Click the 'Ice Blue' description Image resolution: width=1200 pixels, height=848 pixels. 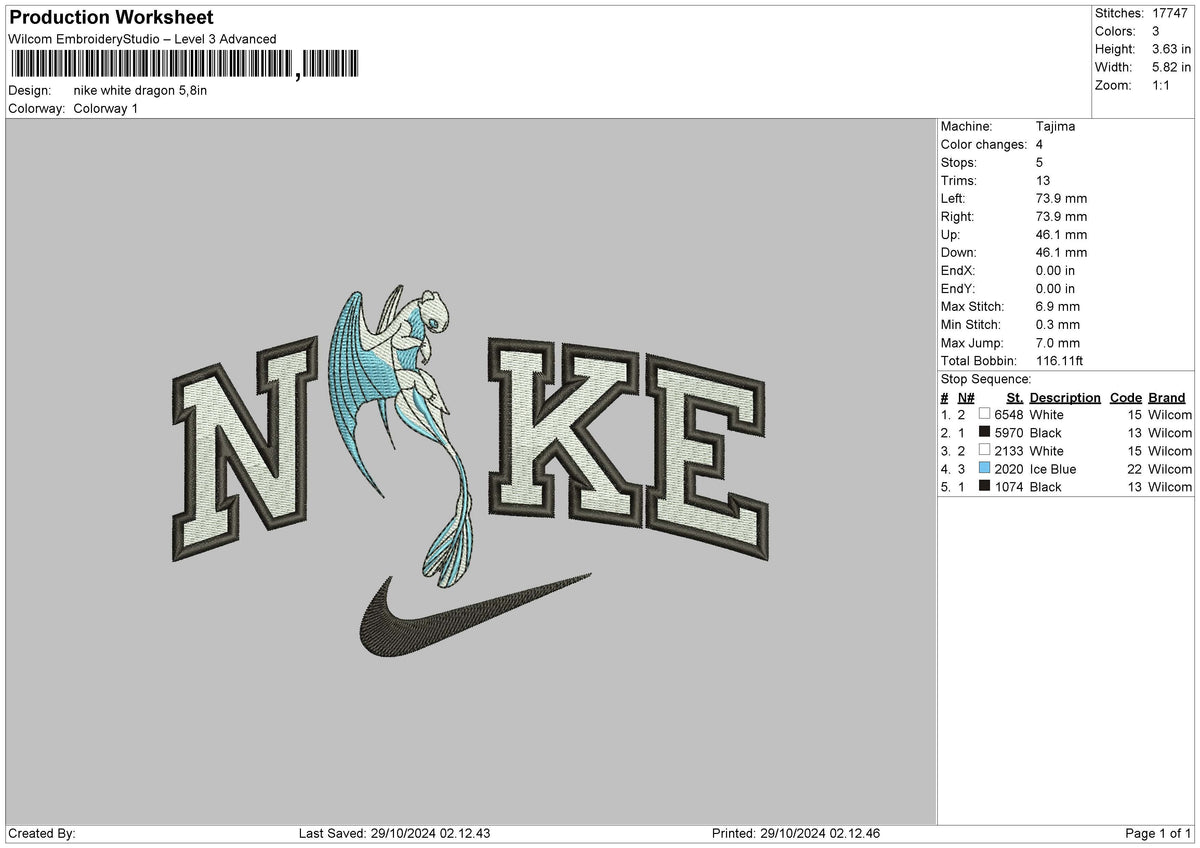pyautogui.click(x=1053, y=468)
